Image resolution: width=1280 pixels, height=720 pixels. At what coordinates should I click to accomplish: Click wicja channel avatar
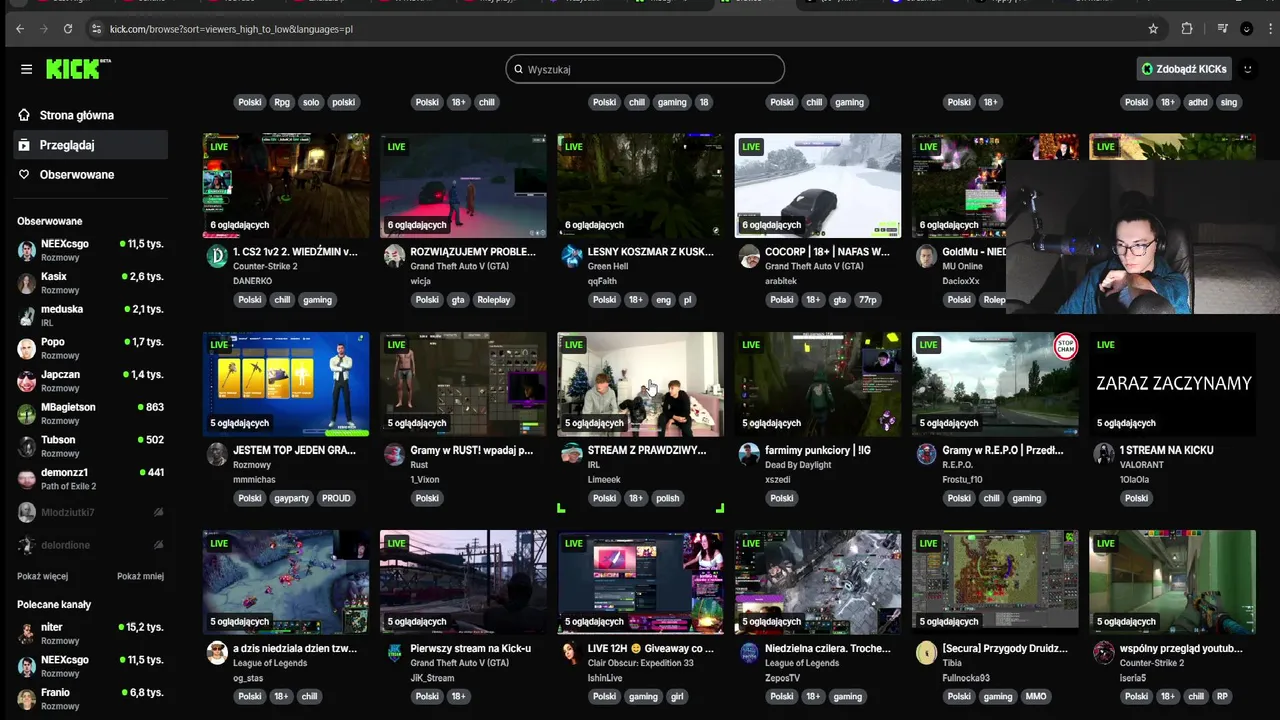coord(394,257)
